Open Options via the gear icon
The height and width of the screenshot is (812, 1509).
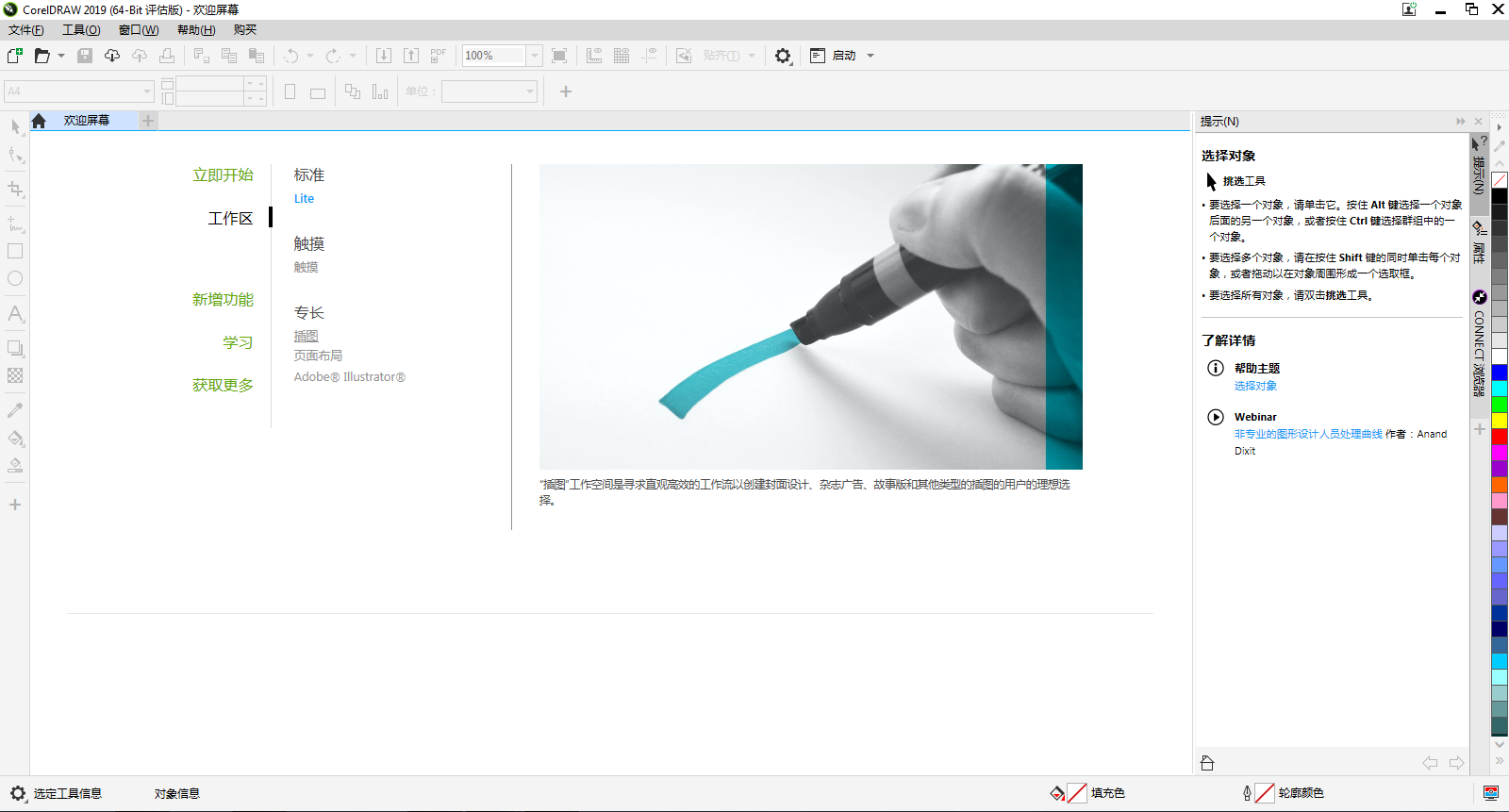click(x=783, y=56)
